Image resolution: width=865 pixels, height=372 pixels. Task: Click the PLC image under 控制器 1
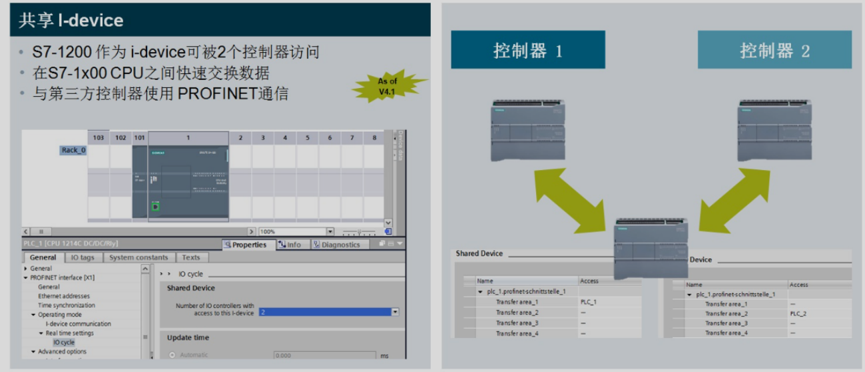point(528,131)
